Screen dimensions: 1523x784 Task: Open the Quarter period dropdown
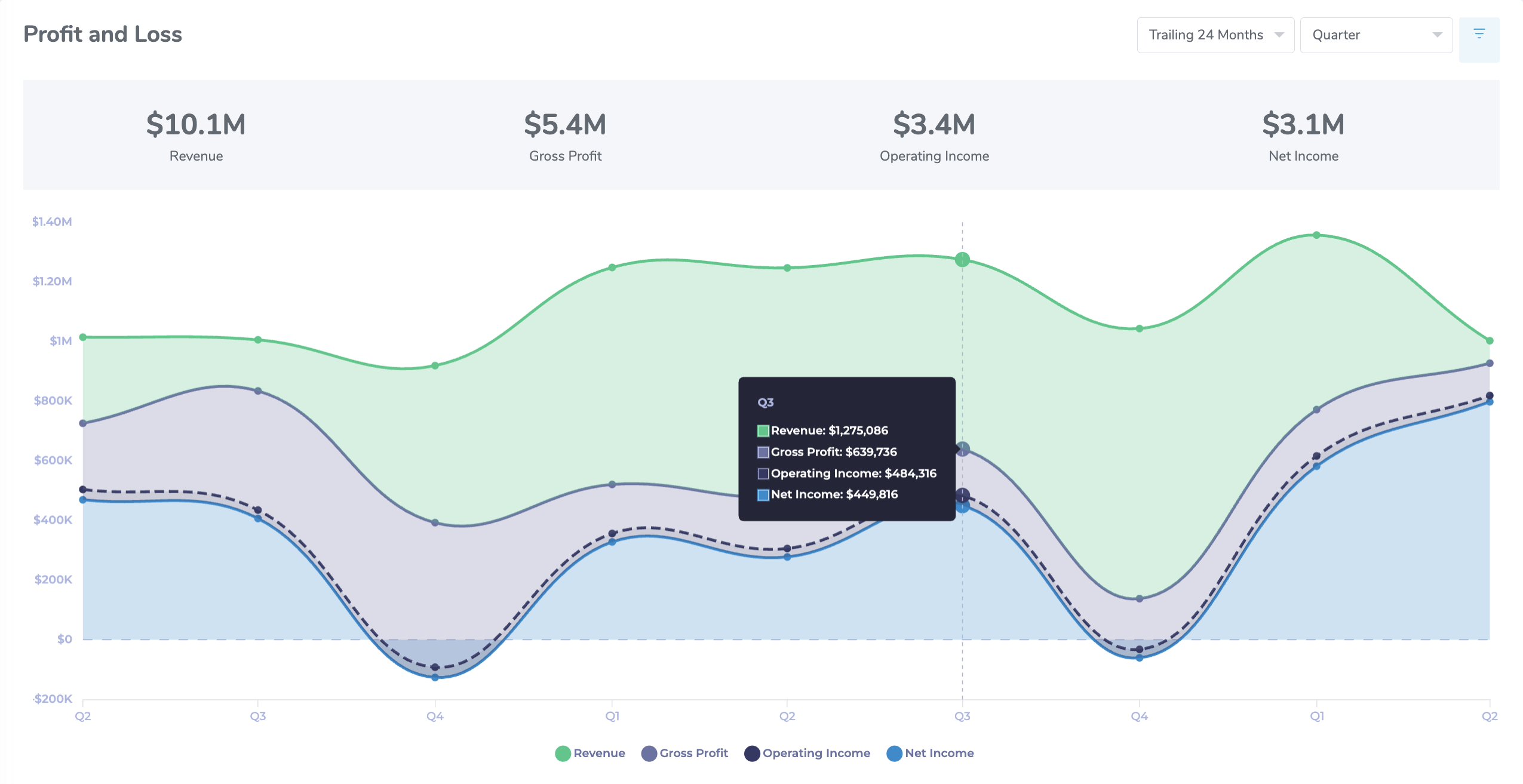(x=1376, y=35)
